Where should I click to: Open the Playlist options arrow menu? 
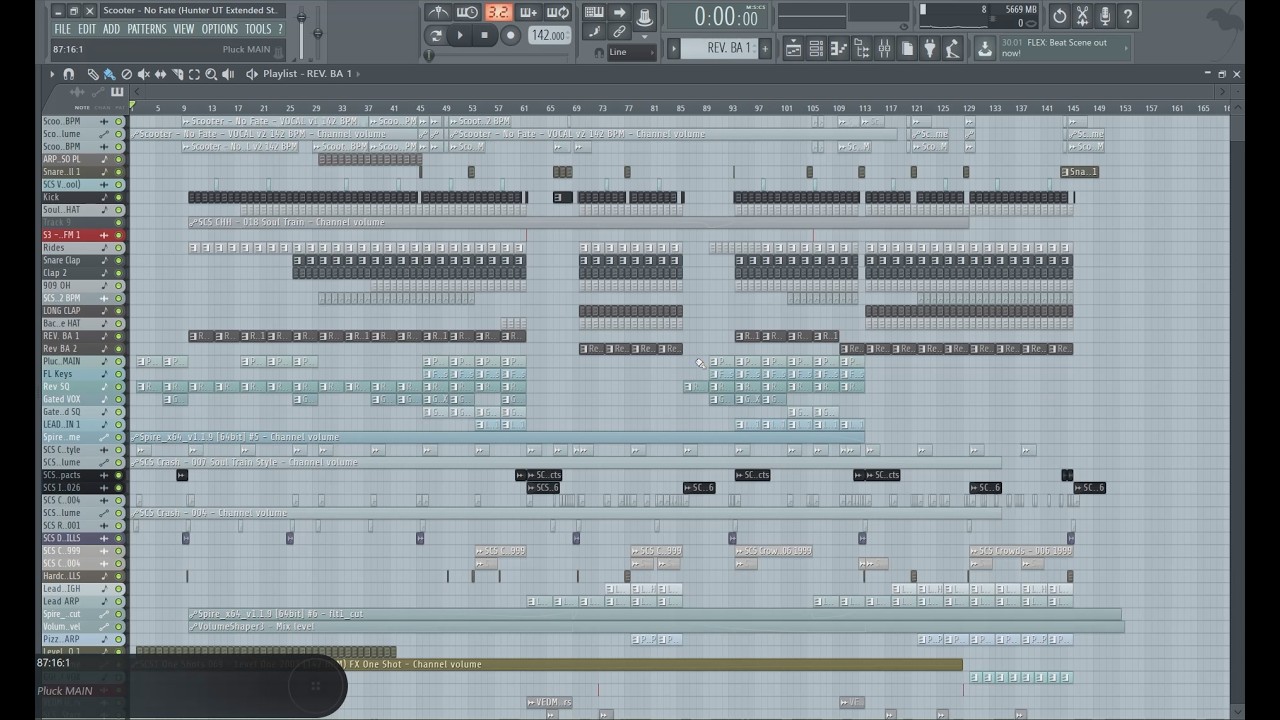(x=52, y=74)
